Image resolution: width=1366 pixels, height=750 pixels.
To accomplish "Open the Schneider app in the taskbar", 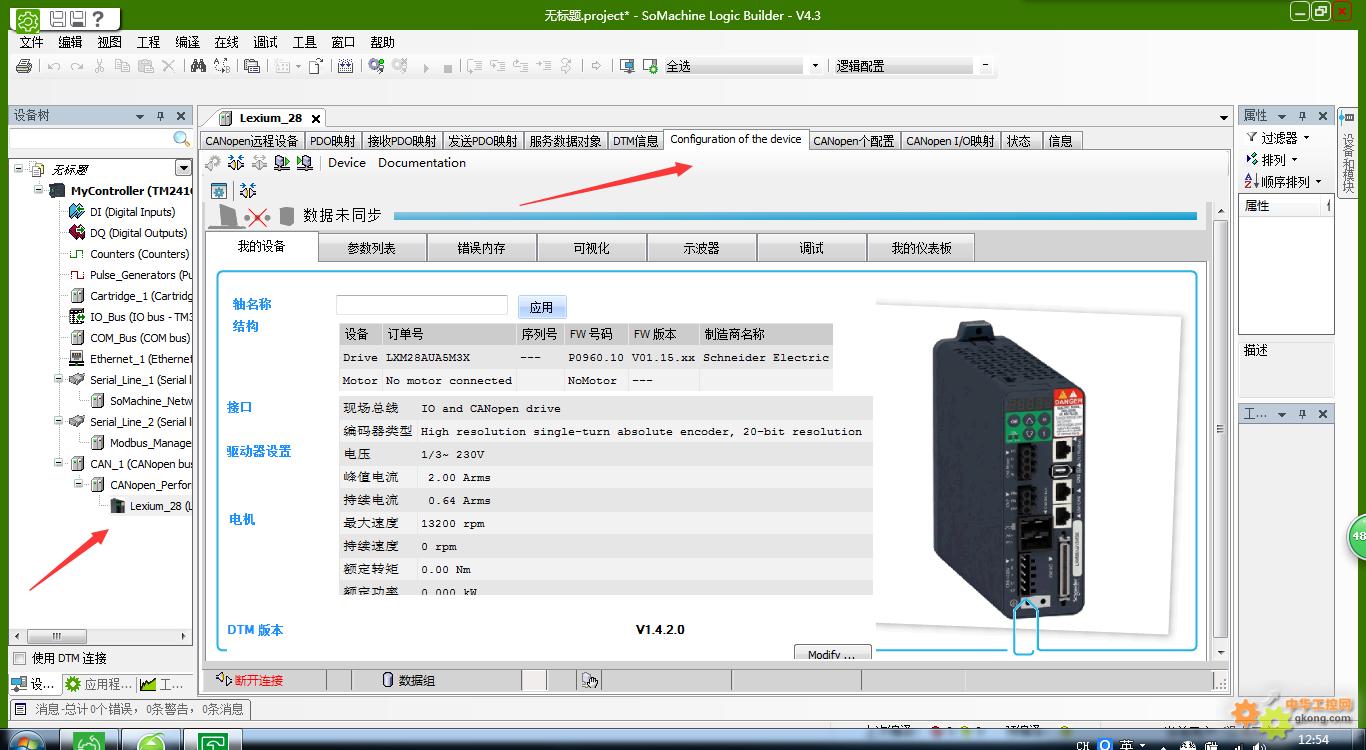I will [212, 741].
